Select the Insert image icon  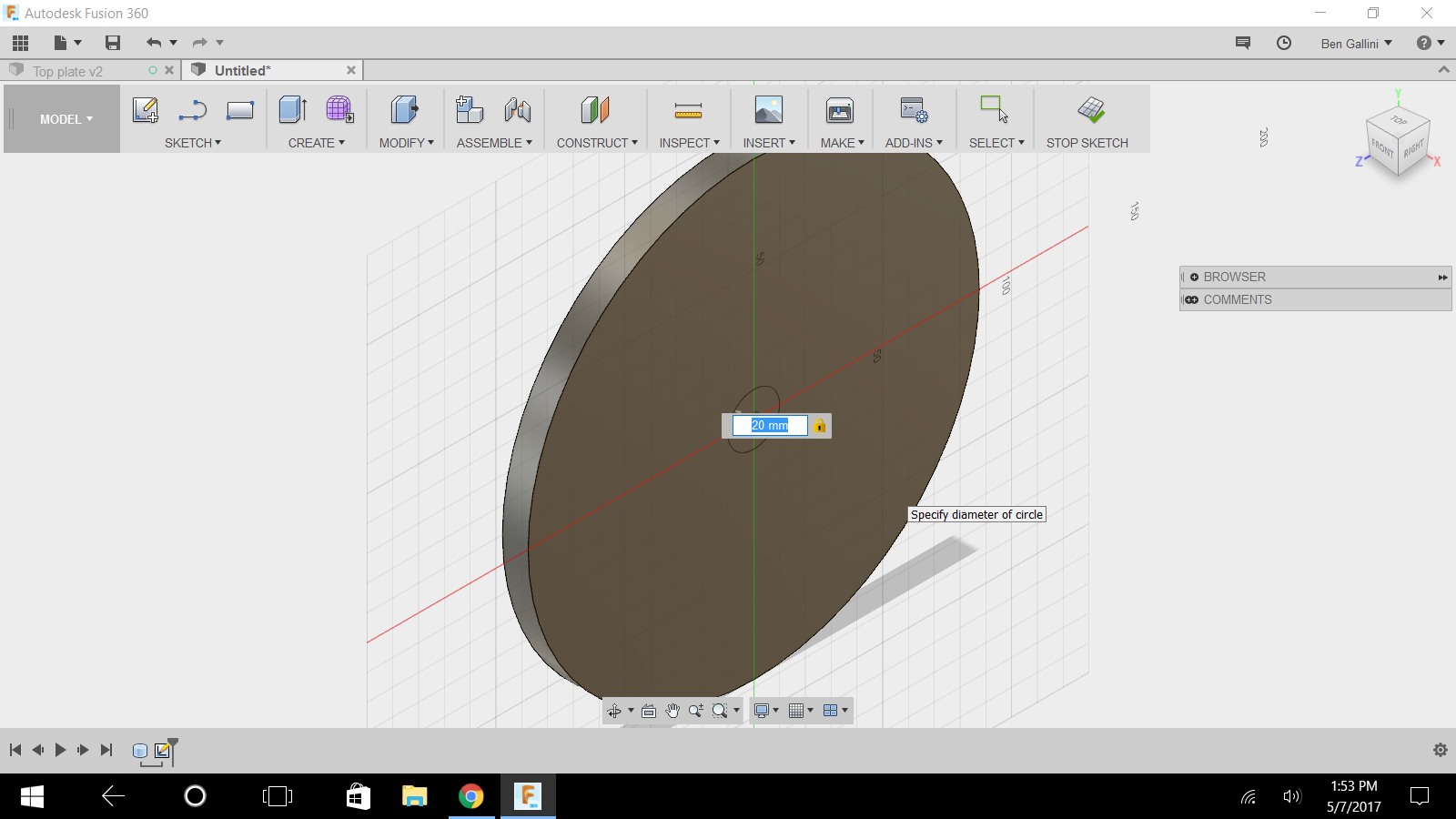tap(769, 110)
